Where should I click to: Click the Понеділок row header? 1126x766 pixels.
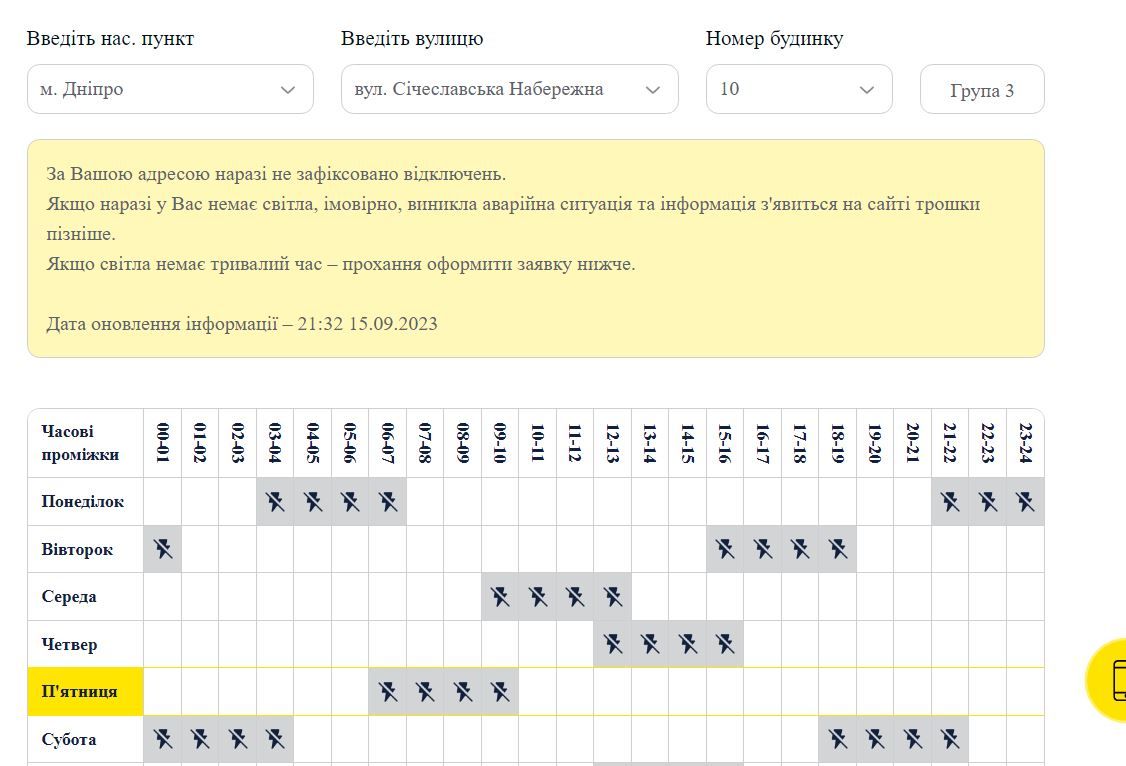click(x=85, y=502)
